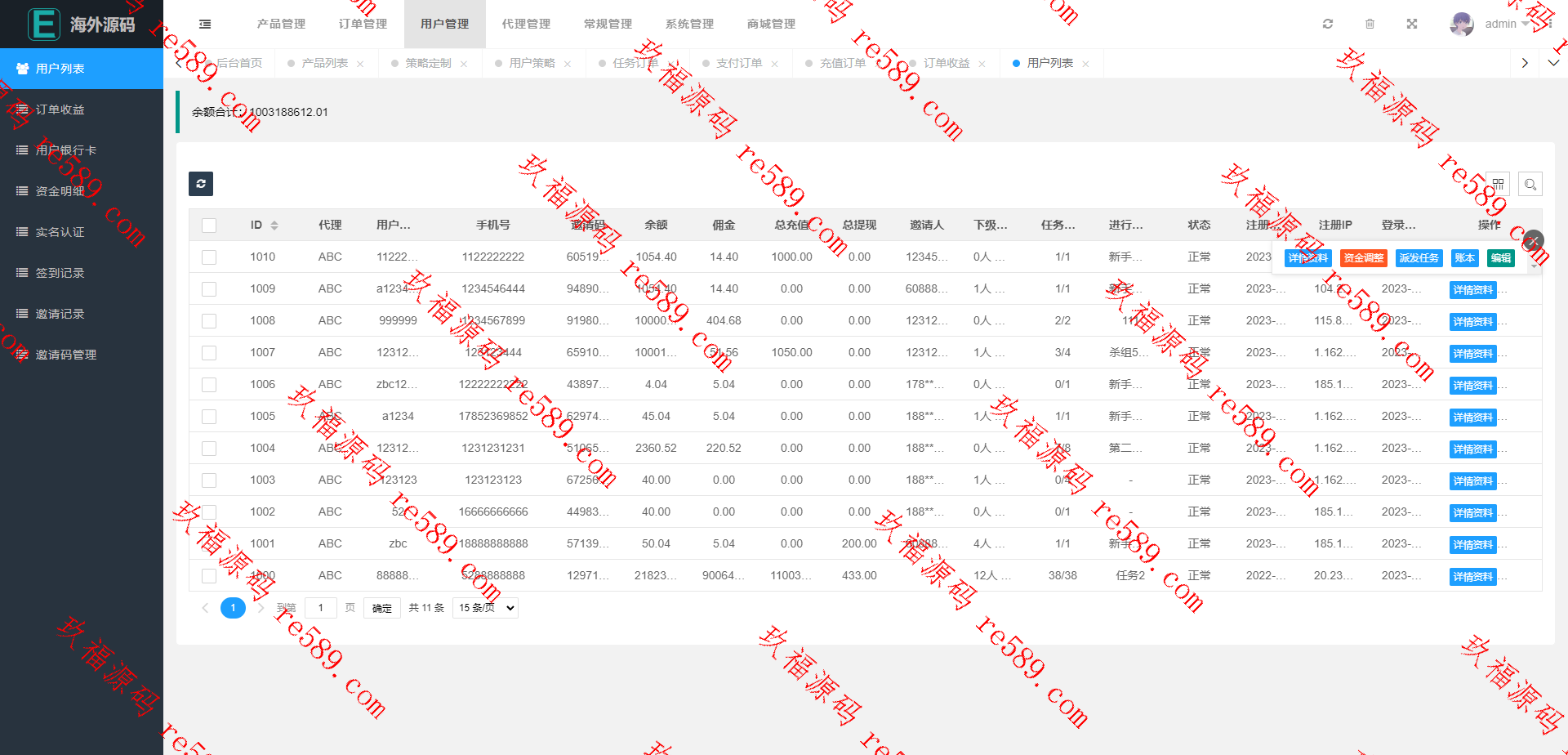Check the row for ID 1007
Image resolution: width=1568 pixels, height=755 pixels.
pyautogui.click(x=209, y=353)
